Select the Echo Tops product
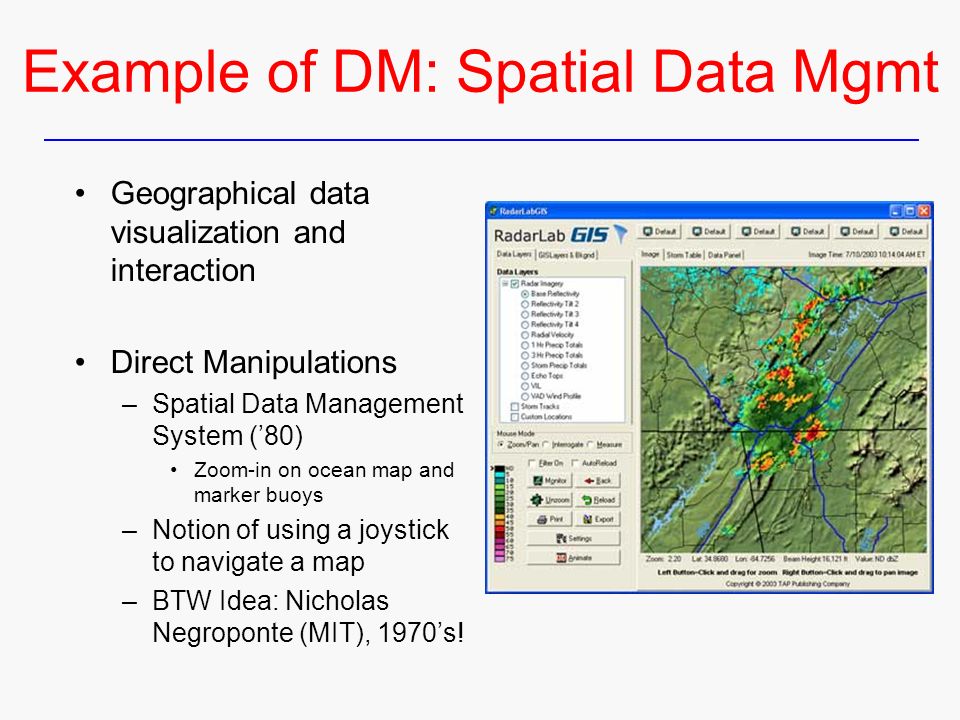This screenshot has height=720, width=960. (525, 376)
